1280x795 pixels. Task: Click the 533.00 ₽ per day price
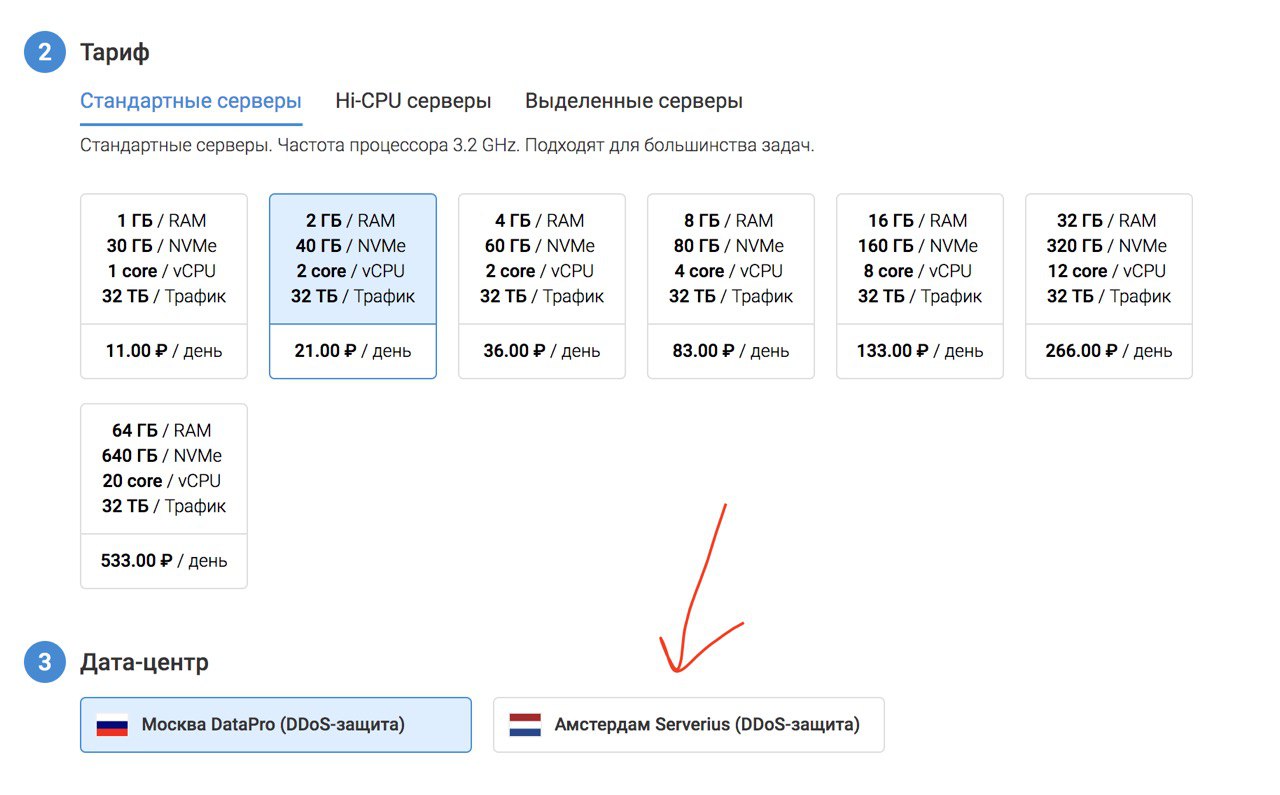pyautogui.click(x=164, y=561)
